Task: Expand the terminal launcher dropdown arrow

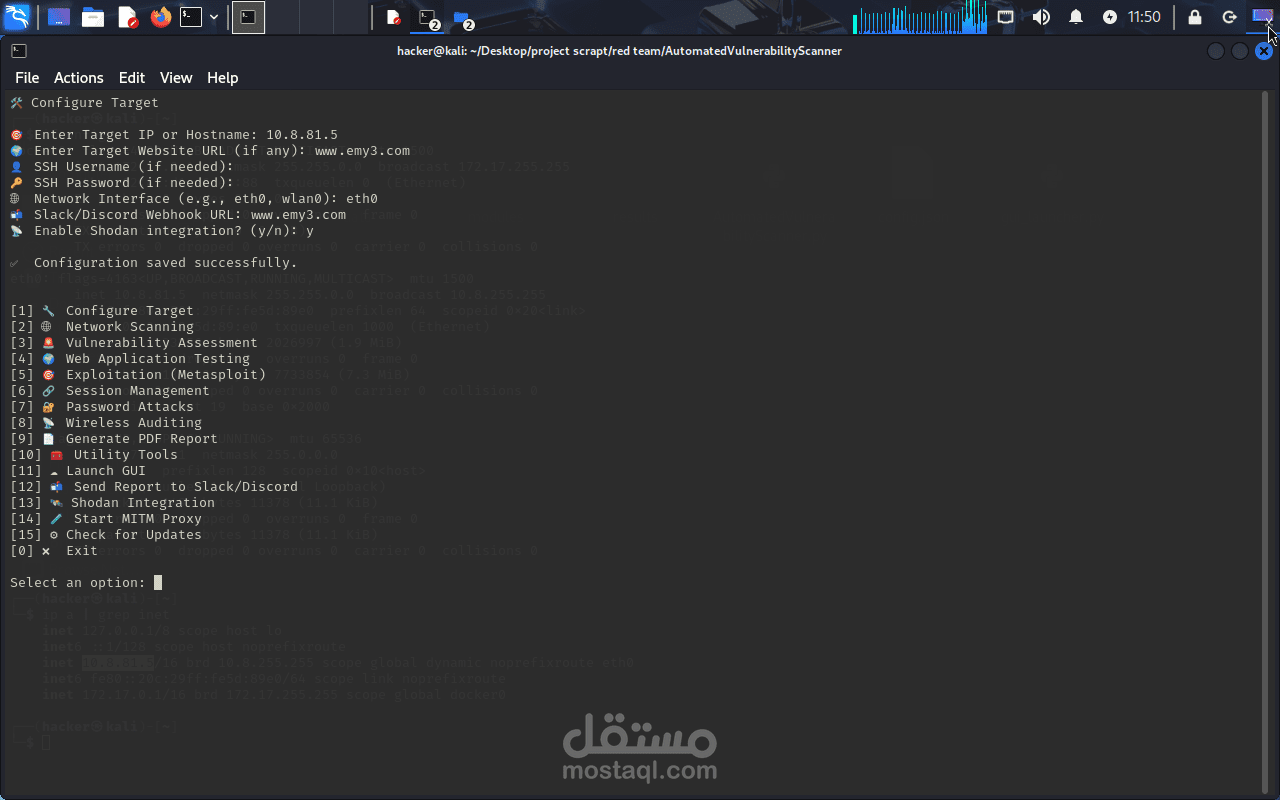Action: click(x=214, y=17)
